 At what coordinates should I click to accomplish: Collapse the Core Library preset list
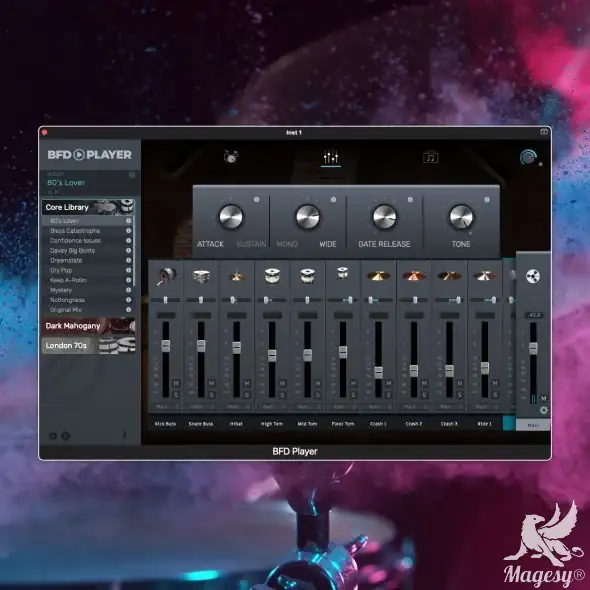[88, 207]
